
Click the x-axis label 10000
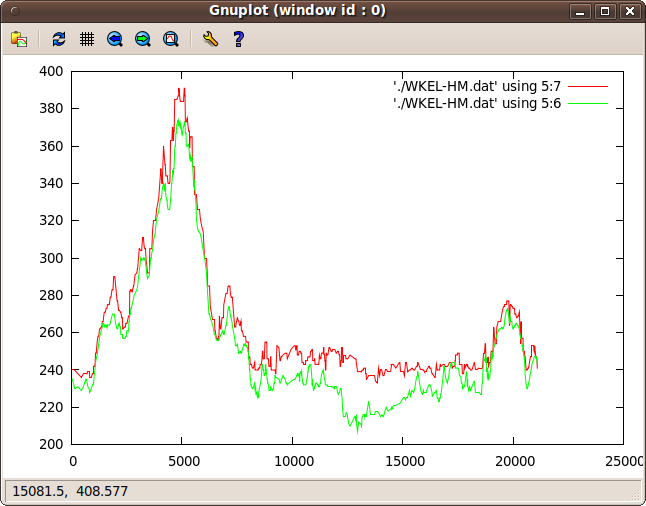coord(294,461)
